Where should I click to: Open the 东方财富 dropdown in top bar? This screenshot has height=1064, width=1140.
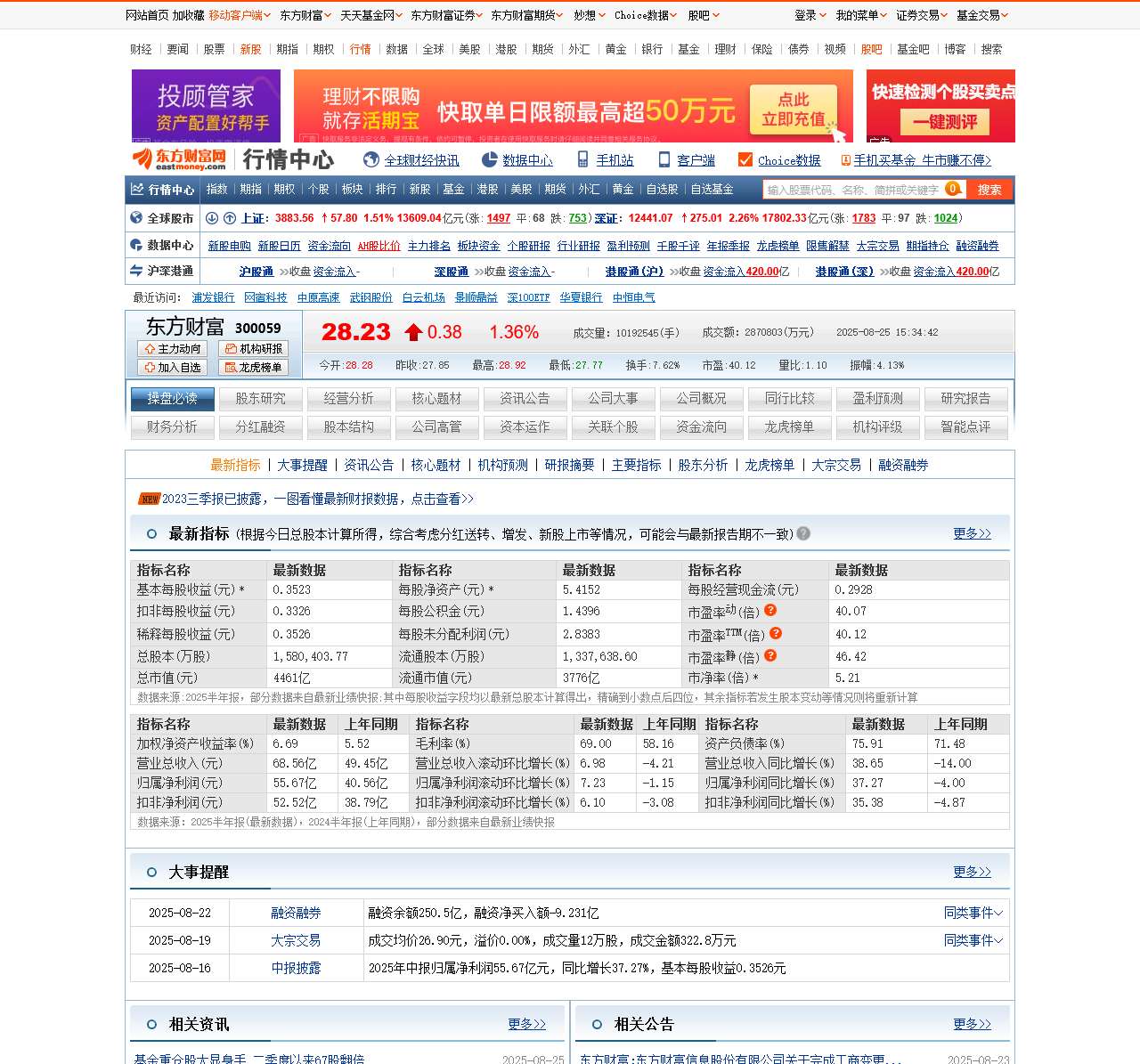(x=305, y=15)
